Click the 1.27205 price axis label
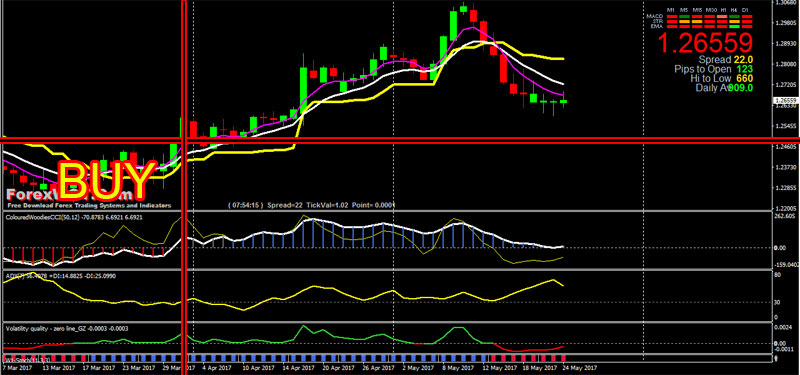Screen dimensions: 800x375 click(786, 85)
